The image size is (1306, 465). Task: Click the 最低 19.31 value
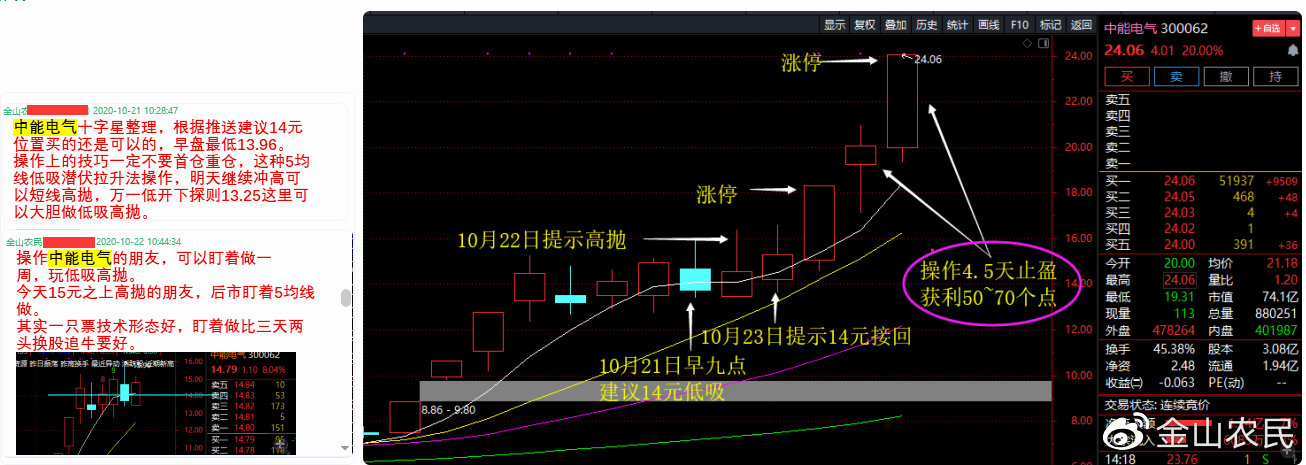pos(1178,297)
